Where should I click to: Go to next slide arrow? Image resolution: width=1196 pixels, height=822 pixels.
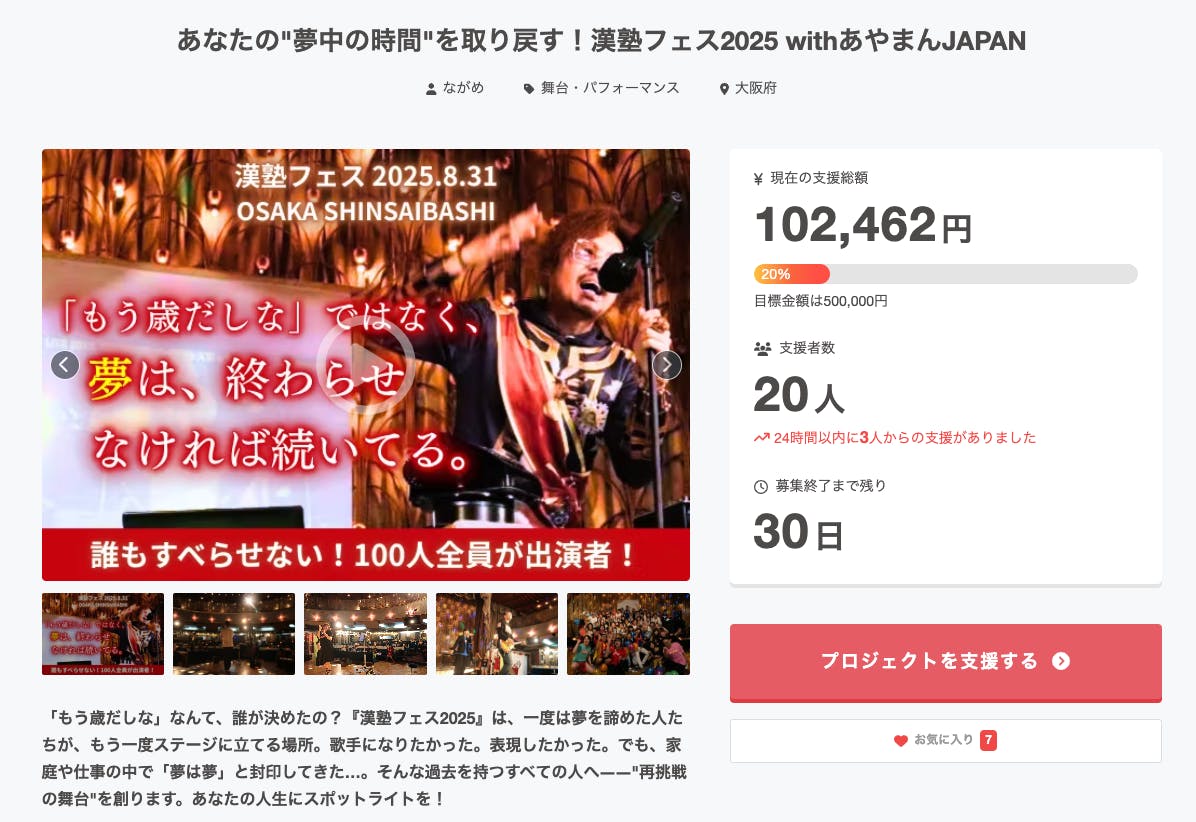[x=667, y=365]
